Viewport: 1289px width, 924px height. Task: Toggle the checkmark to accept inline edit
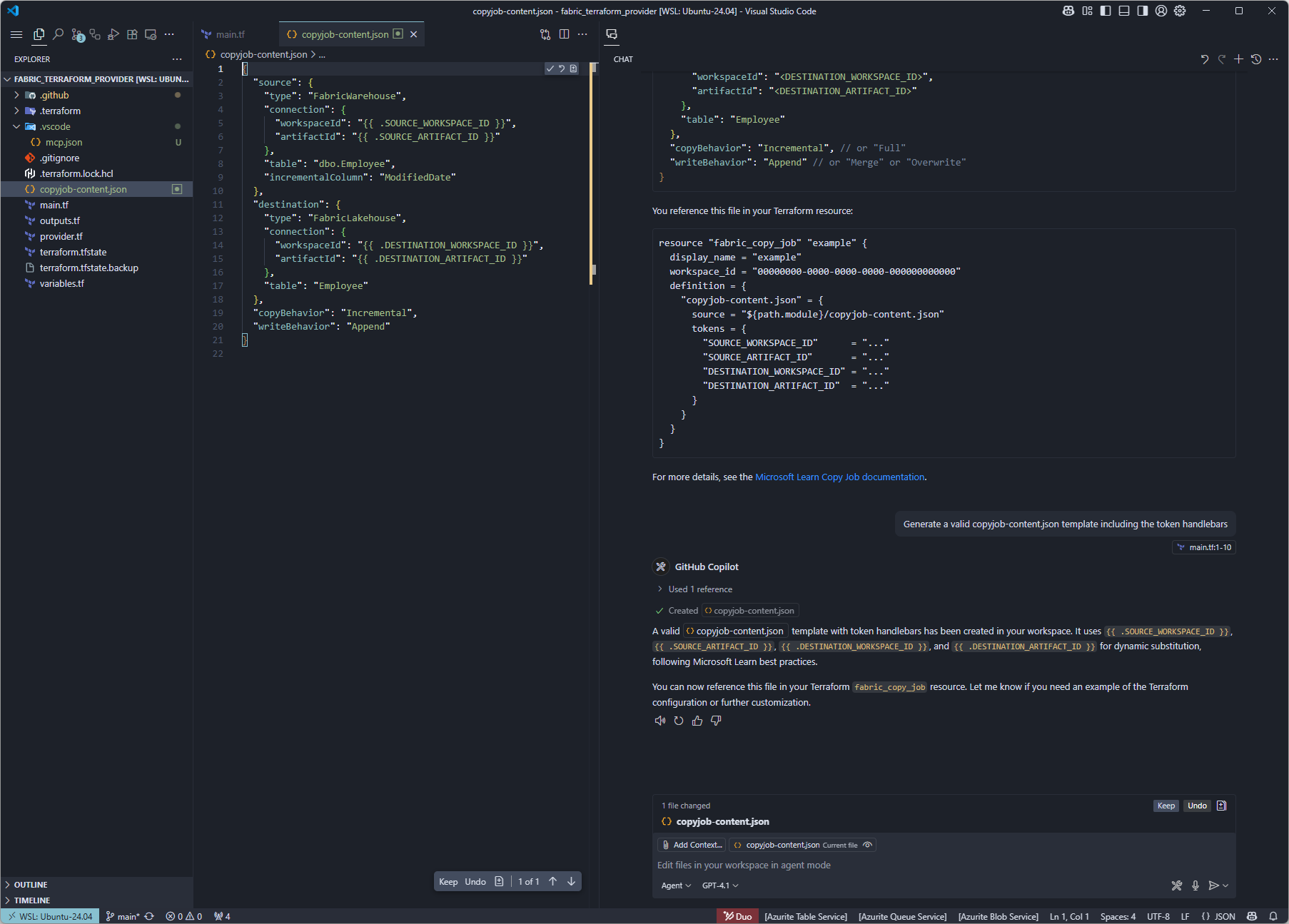[550, 68]
